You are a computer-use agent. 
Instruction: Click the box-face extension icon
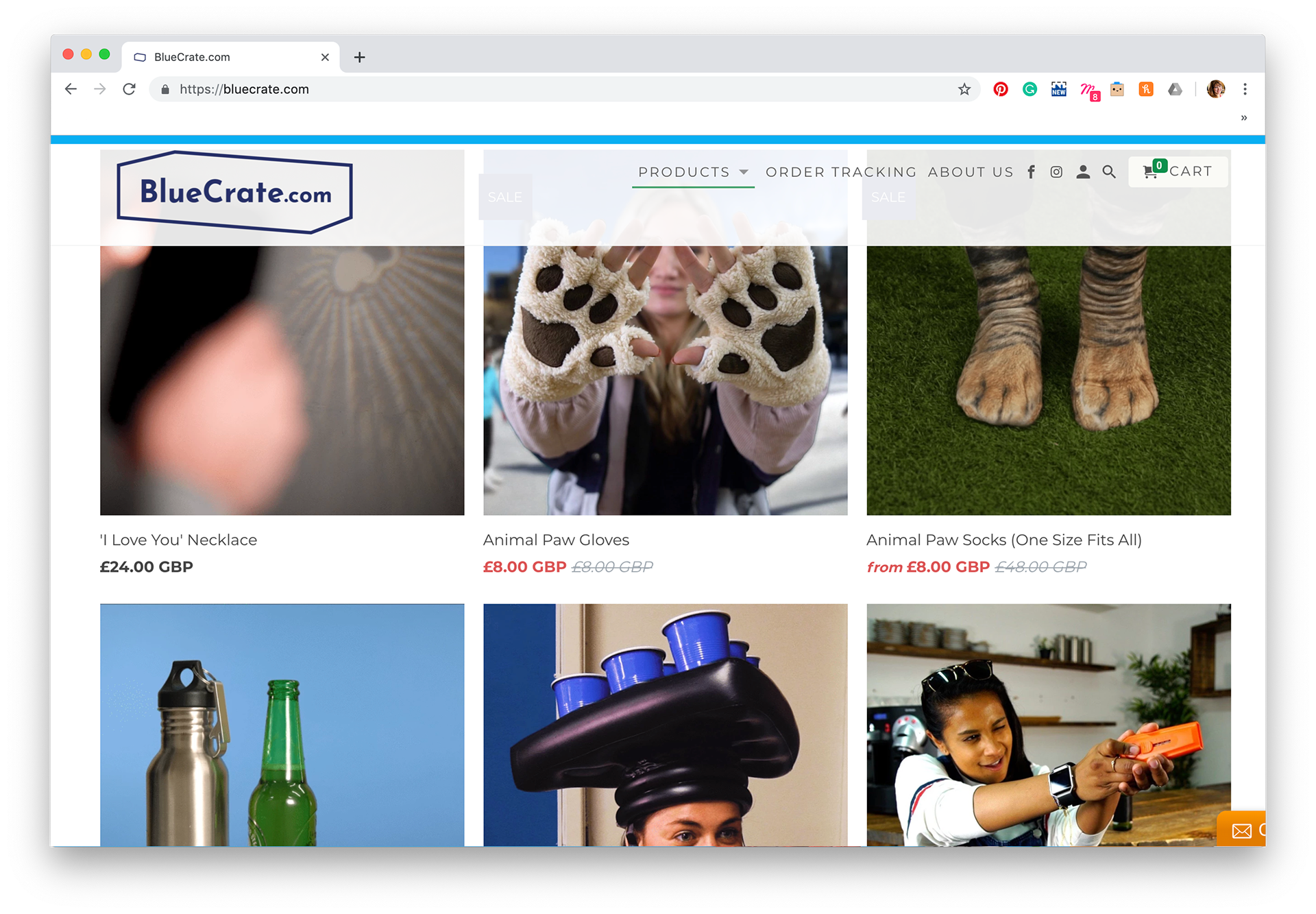(1117, 89)
